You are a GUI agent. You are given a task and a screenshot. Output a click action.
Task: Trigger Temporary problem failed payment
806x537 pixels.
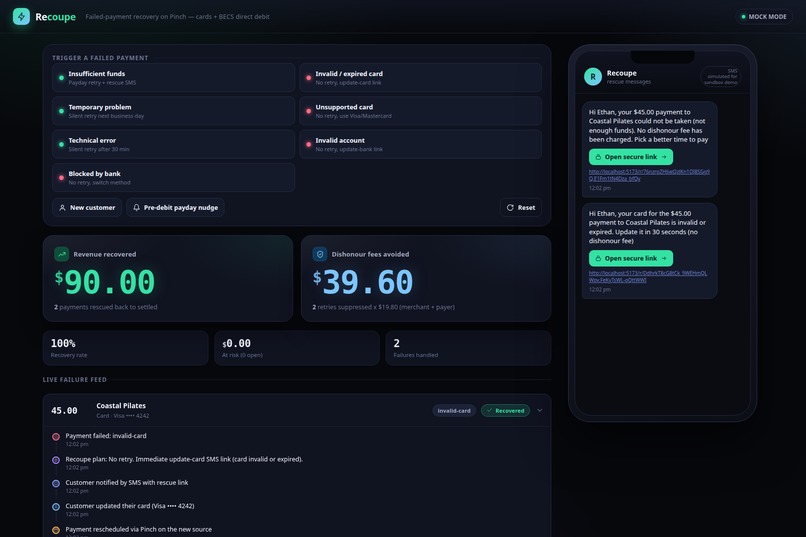(x=173, y=111)
